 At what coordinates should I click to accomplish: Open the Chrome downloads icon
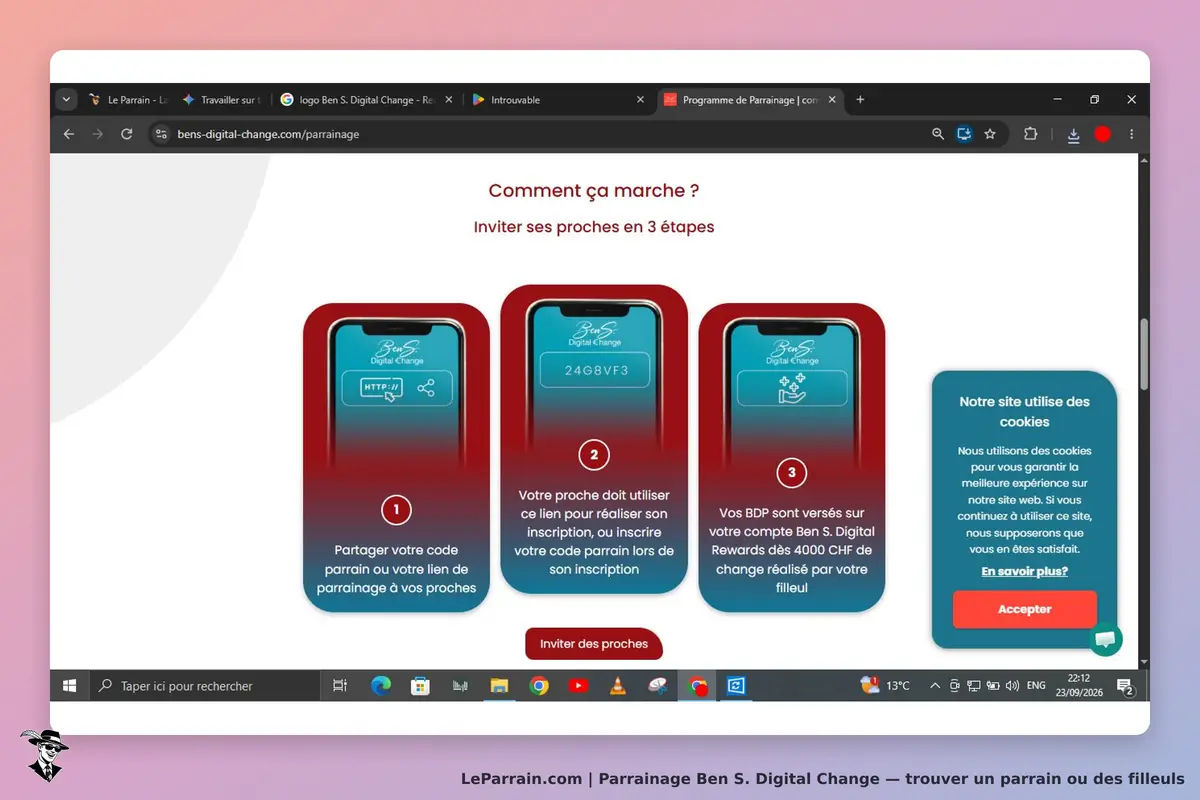(x=1073, y=134)
